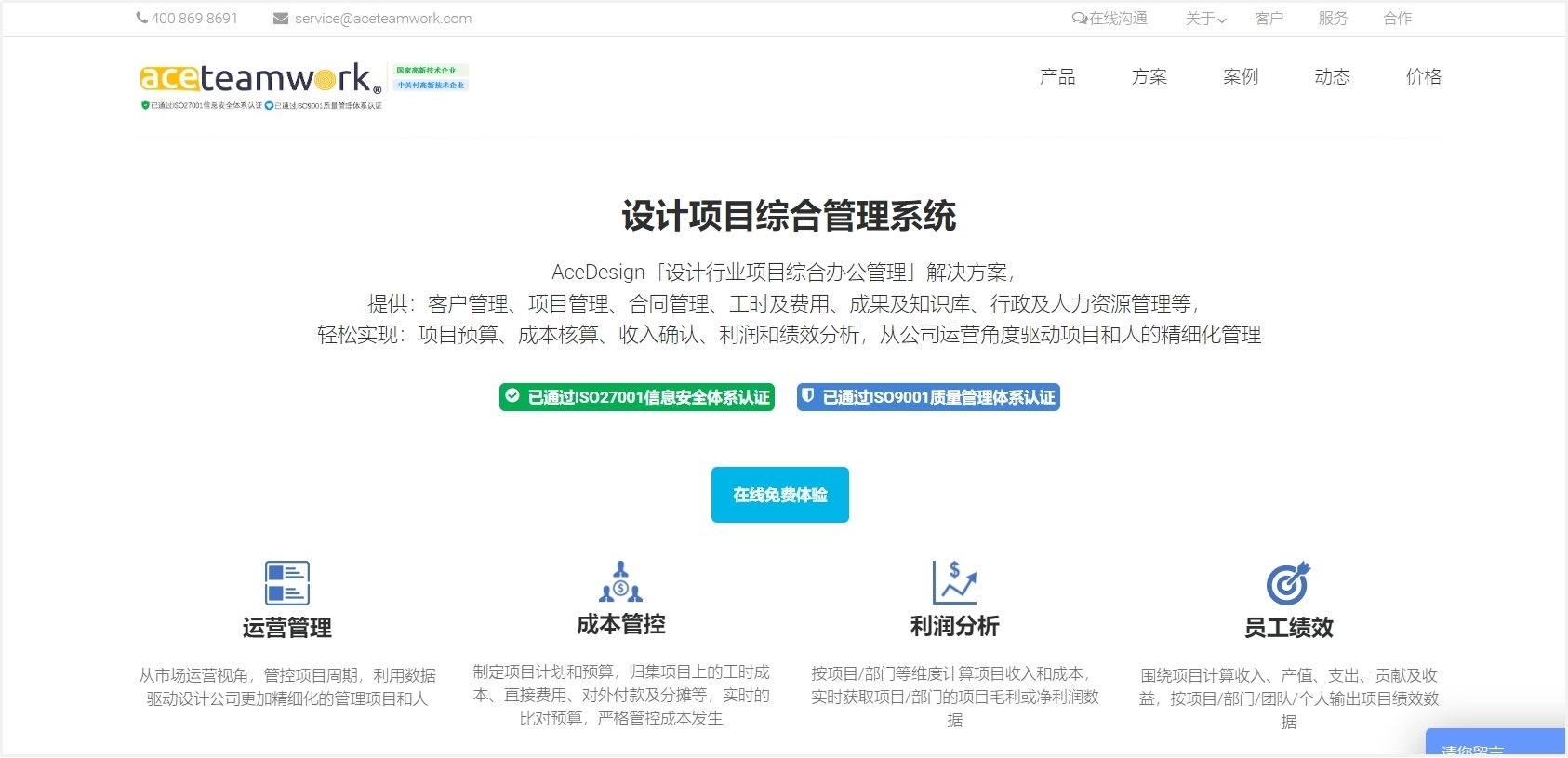Click the envelope email icon

pyautogui.click(x=280, y=19)
